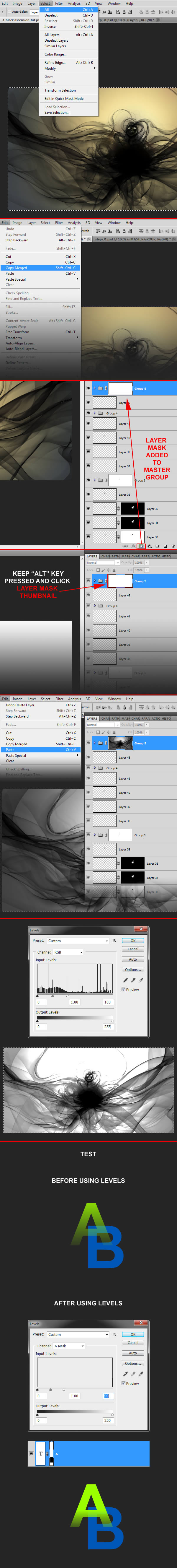Click Layer 35 black mask thumbnail in topmost panel
Viewport: 177px width, 1568px height.
[x=132, y=508]
